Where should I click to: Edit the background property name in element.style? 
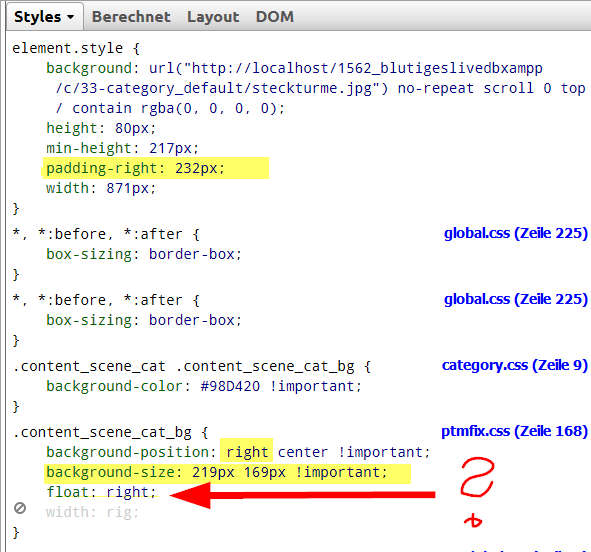click(89, 68)
